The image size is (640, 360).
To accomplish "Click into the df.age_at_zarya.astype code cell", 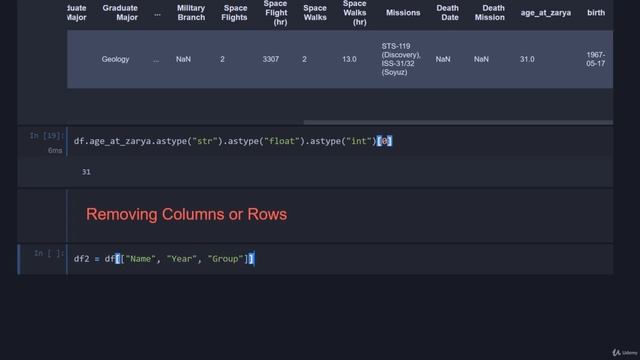I will point(340,141).
